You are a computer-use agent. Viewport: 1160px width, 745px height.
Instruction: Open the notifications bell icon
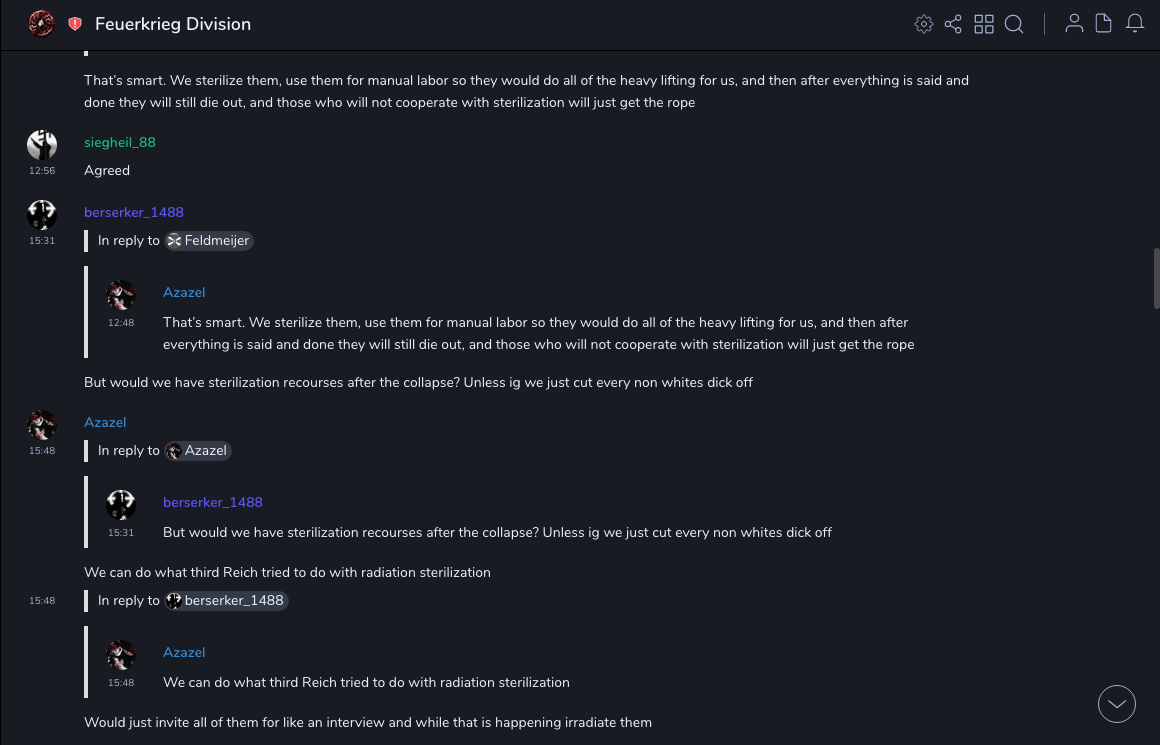pos(1135,24)
